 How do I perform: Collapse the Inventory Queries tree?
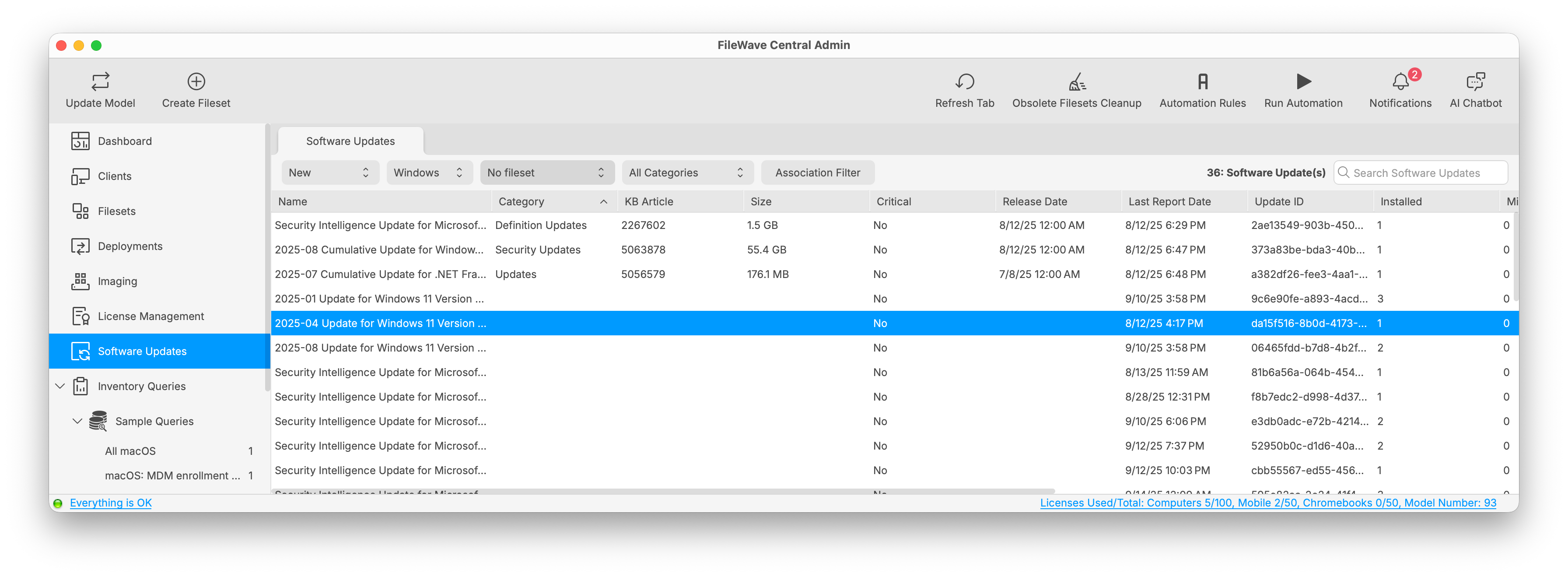pos(59,386)
